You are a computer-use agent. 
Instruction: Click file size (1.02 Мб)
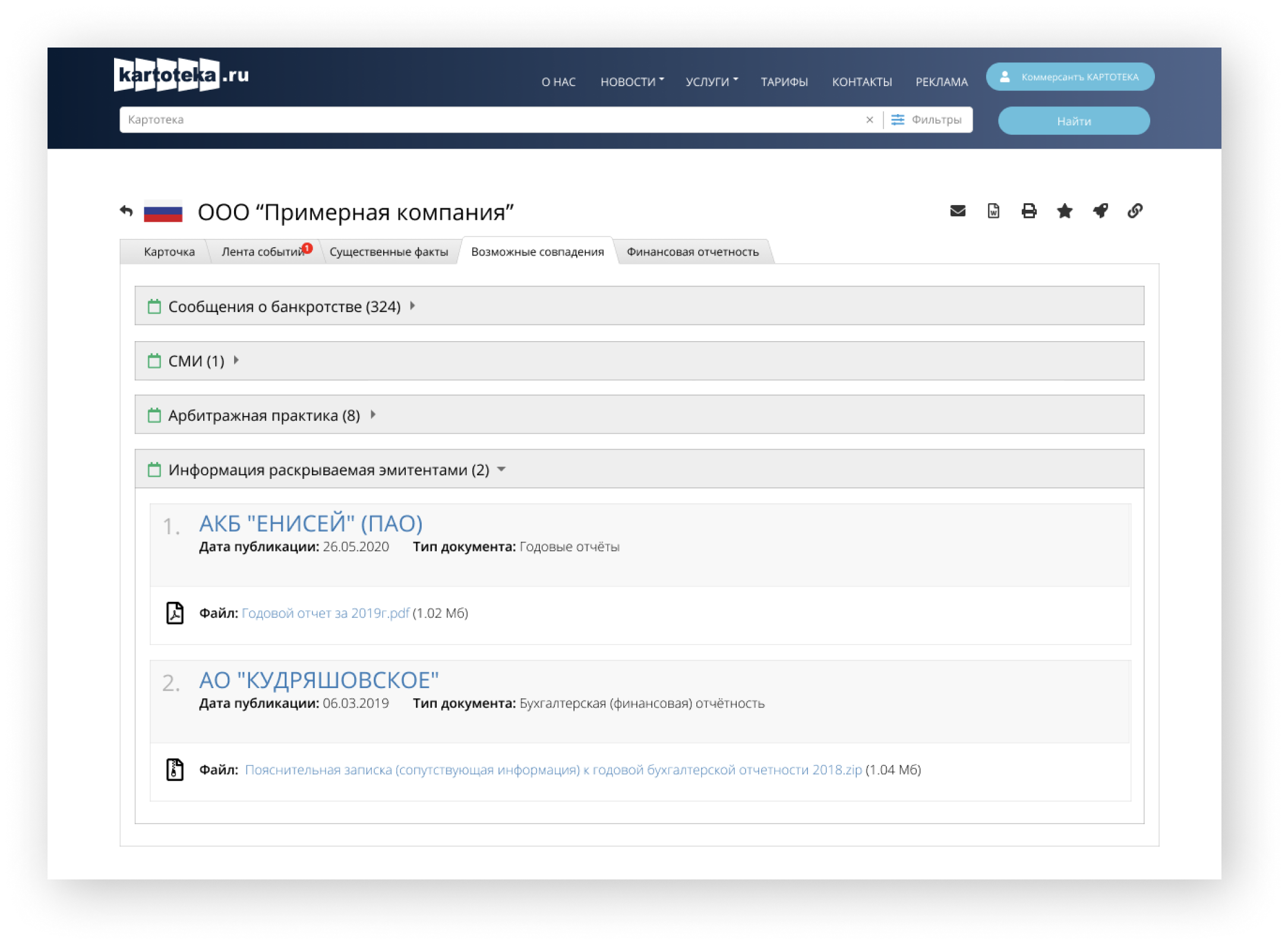click(x=440, y=613)
